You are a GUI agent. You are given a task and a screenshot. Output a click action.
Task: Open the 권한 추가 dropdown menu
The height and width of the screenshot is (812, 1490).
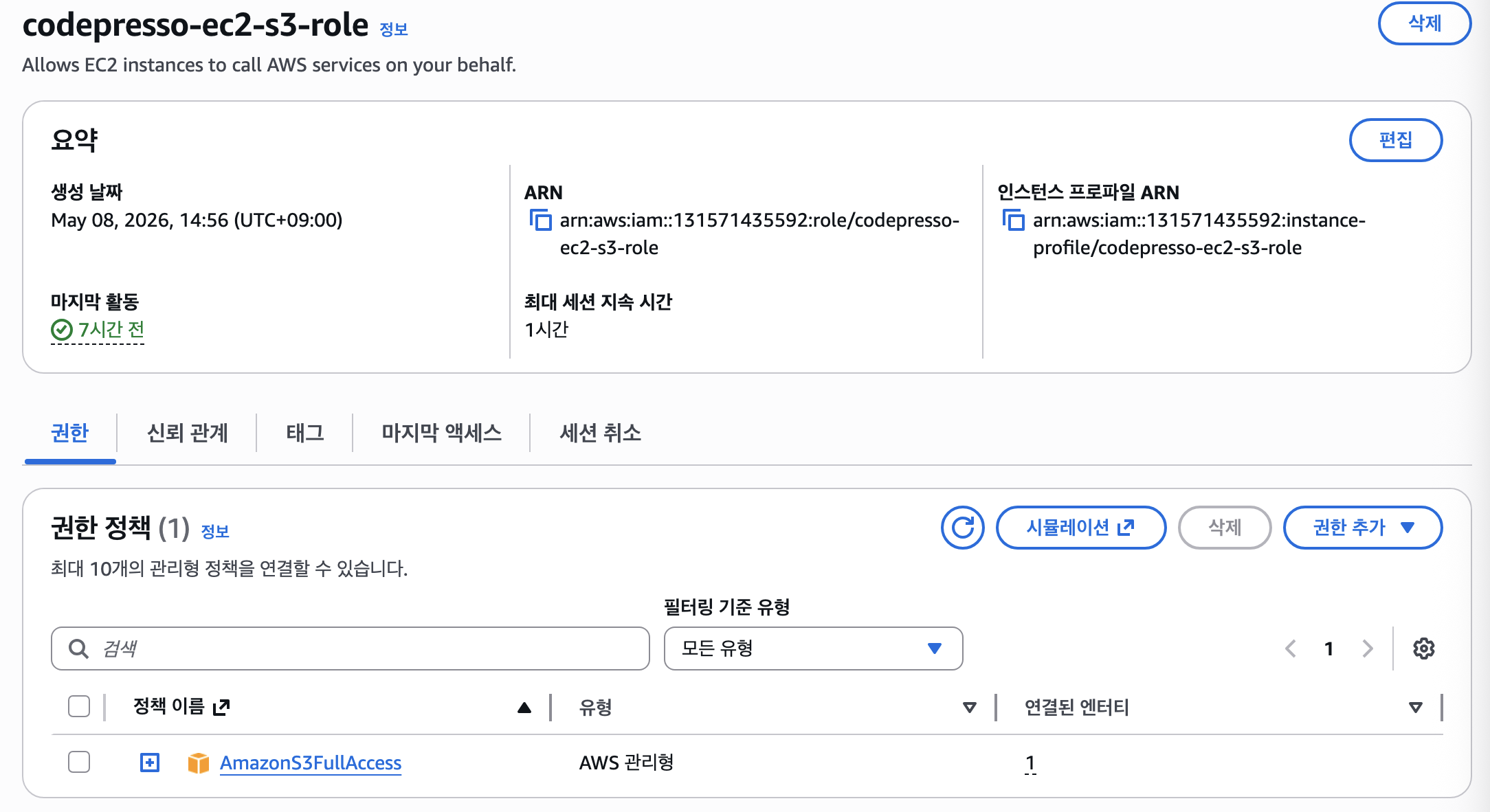(1362, 528)
